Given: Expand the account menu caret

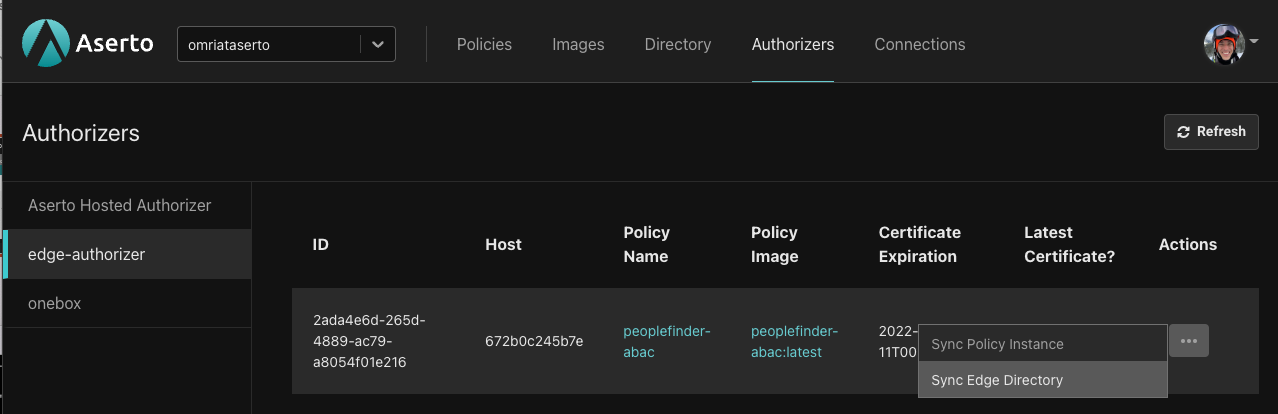Looking at the screenshot, I should (x=1254, y=42).
